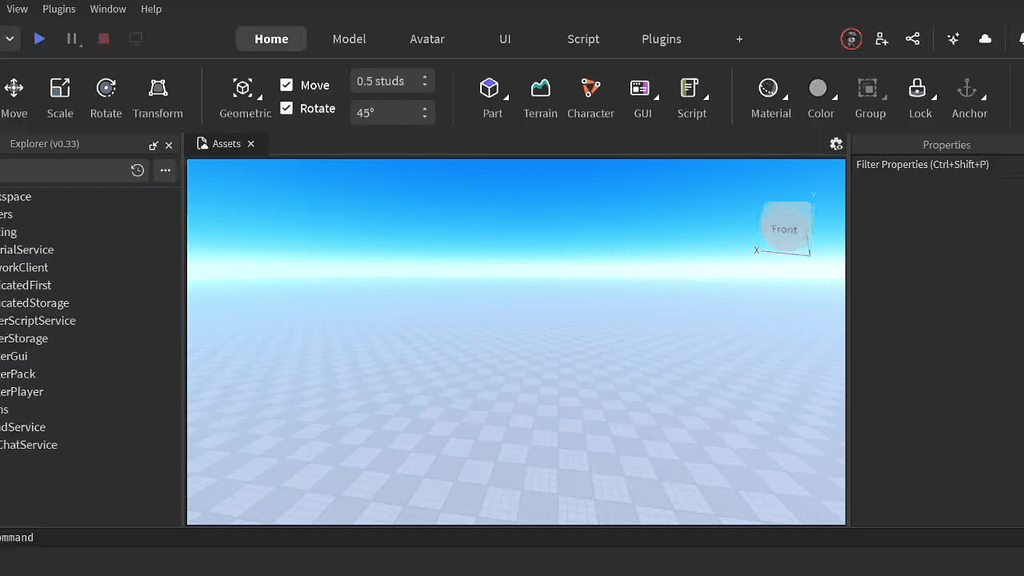Toggle the Anchor property
The height and width of the screenshot is (576, 1024).
968,95
